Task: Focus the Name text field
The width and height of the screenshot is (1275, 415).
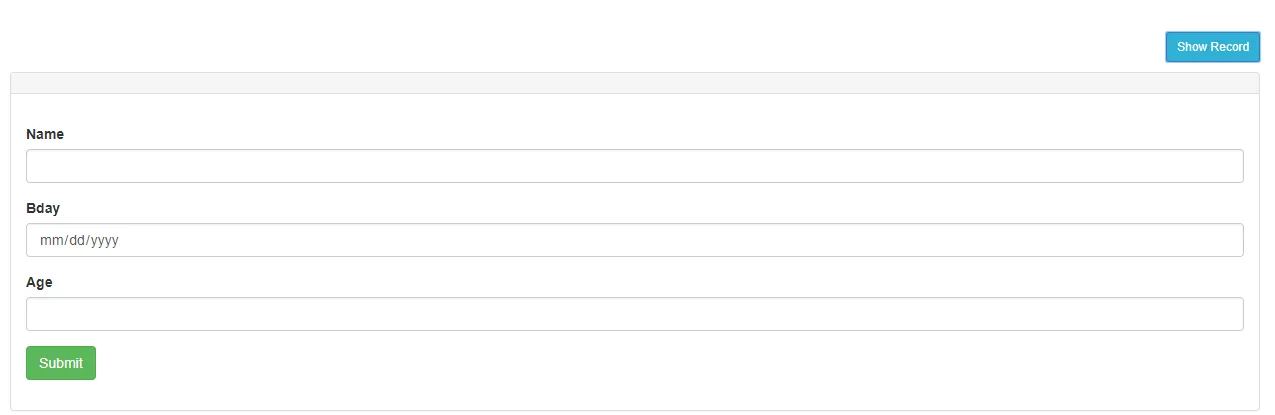Action: [634, 166]
